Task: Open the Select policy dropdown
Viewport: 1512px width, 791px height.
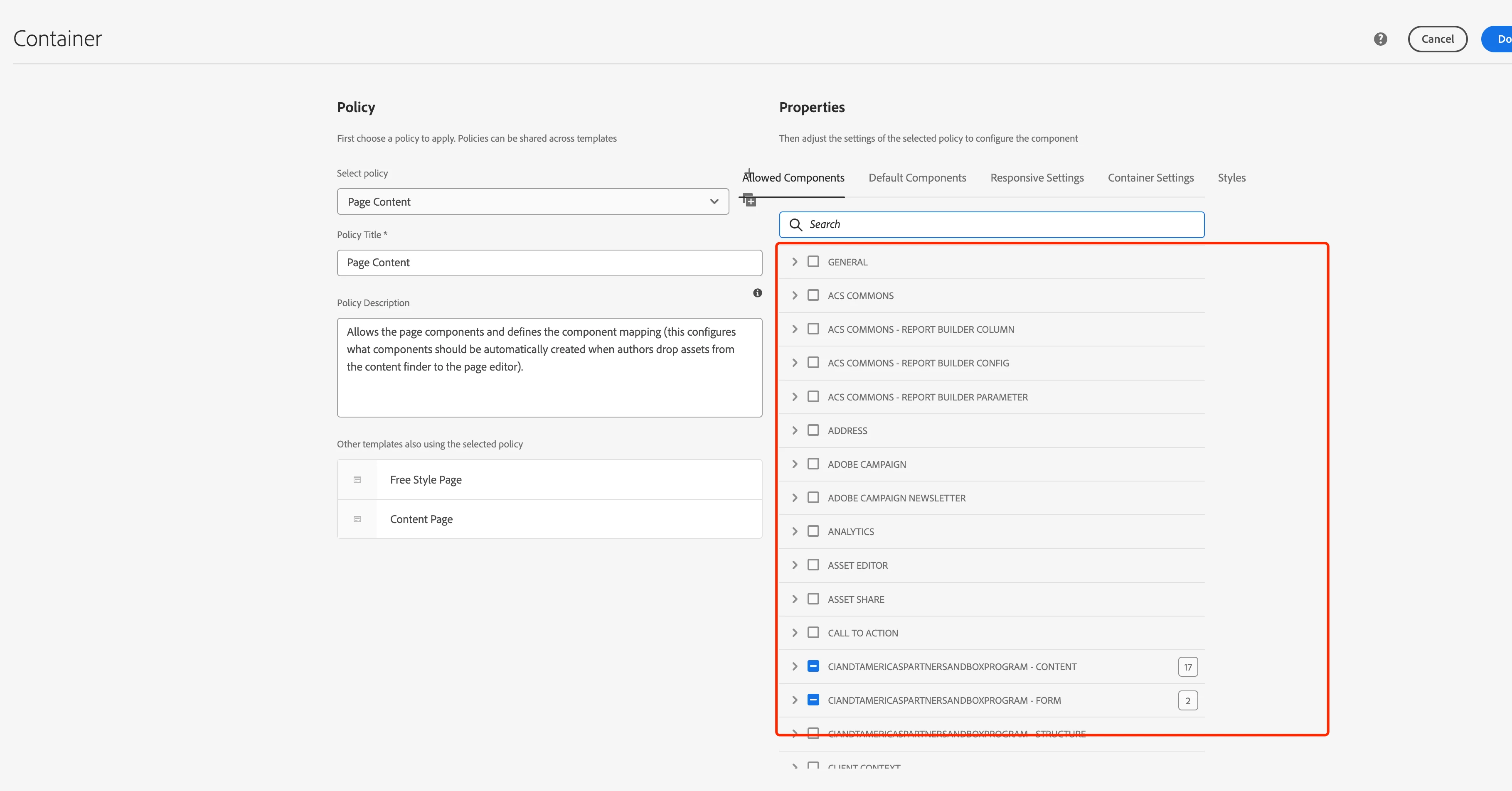Action: point(532,201)
